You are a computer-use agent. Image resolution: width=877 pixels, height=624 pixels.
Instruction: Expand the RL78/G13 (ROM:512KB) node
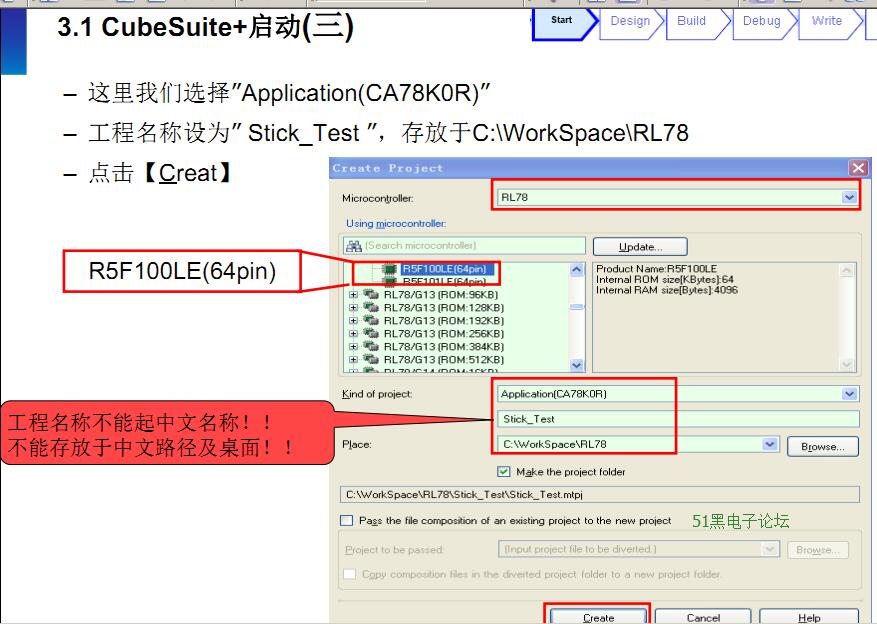click(x=353, y=360)
